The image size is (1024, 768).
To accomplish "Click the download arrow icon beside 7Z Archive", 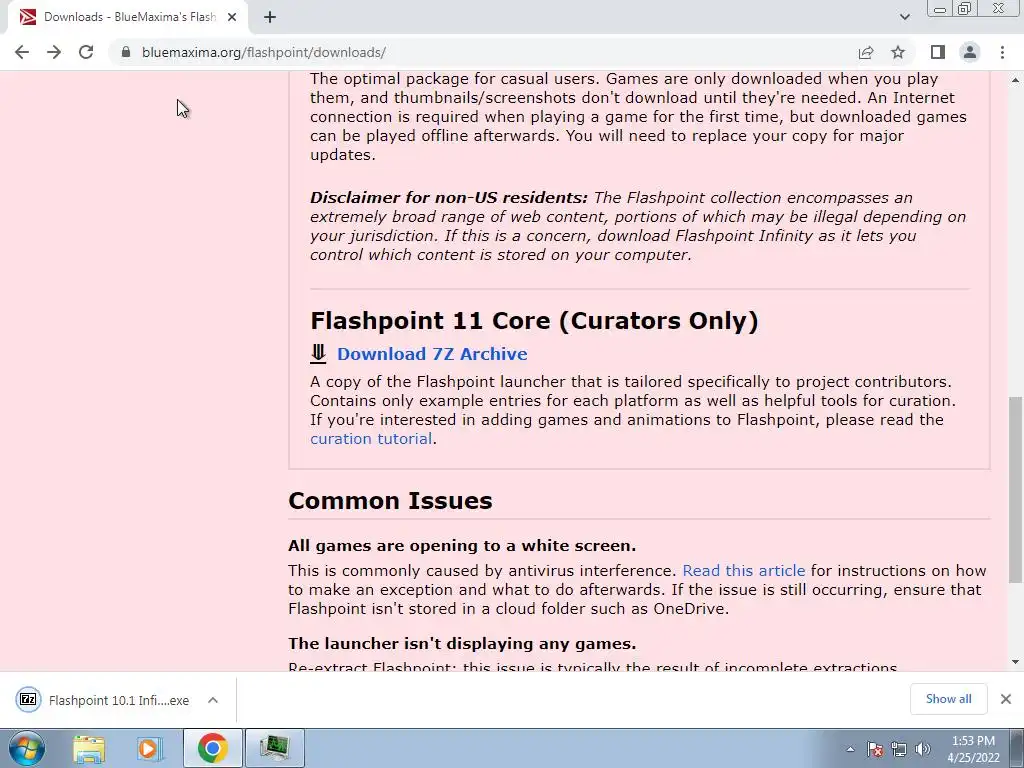I will click(x=318, y=353).
